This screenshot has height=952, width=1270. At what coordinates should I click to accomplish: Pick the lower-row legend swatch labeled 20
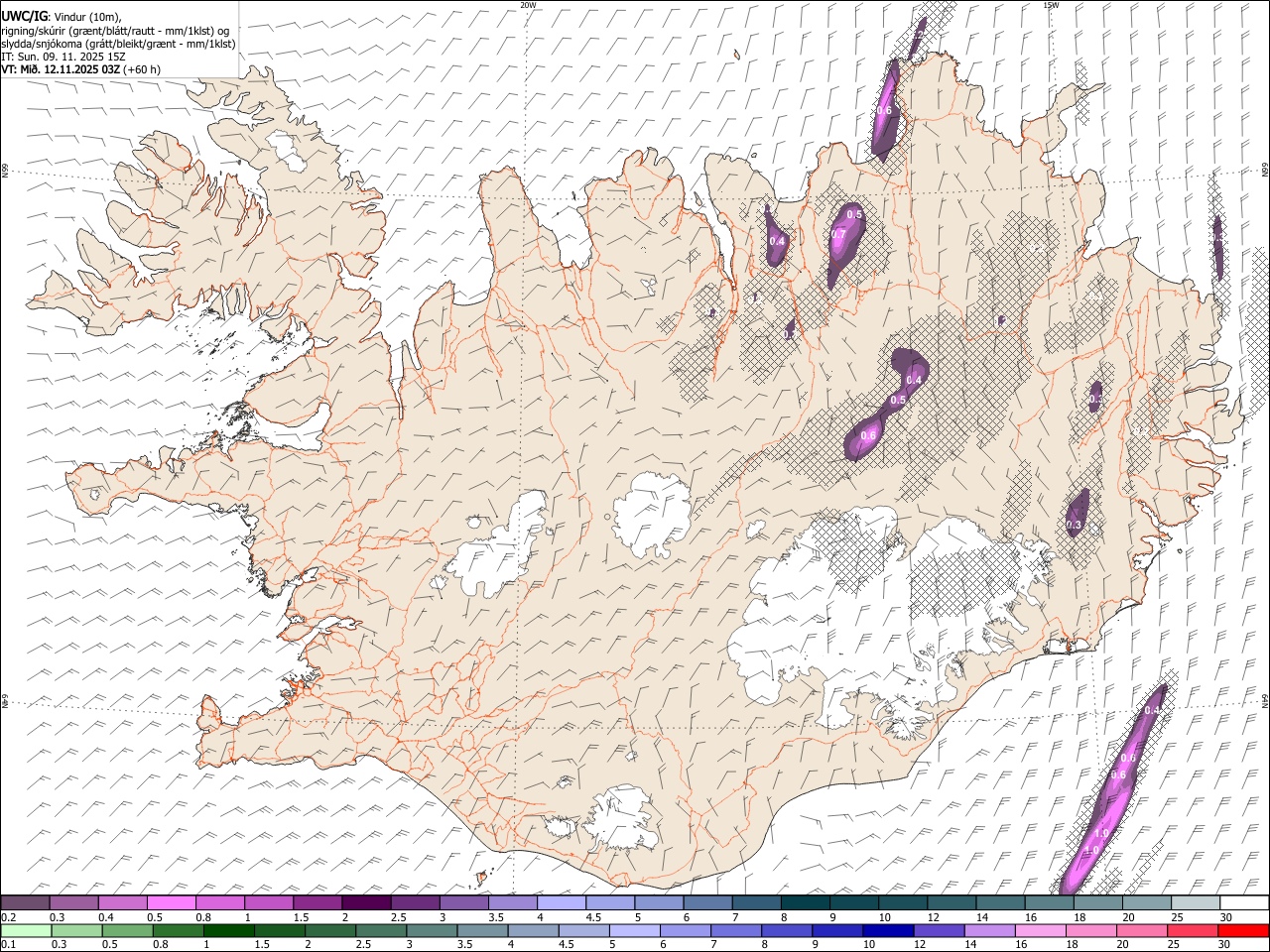coord(1141,930)
